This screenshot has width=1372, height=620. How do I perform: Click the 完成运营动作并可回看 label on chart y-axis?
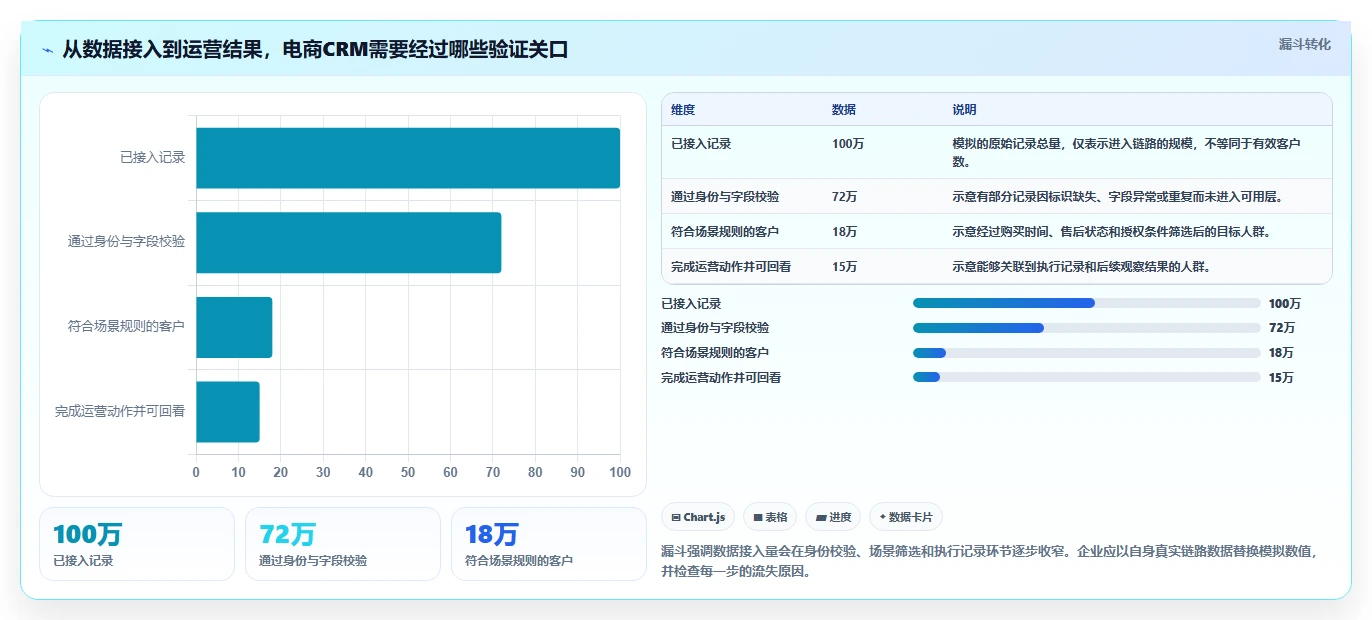tap(120, 412)
